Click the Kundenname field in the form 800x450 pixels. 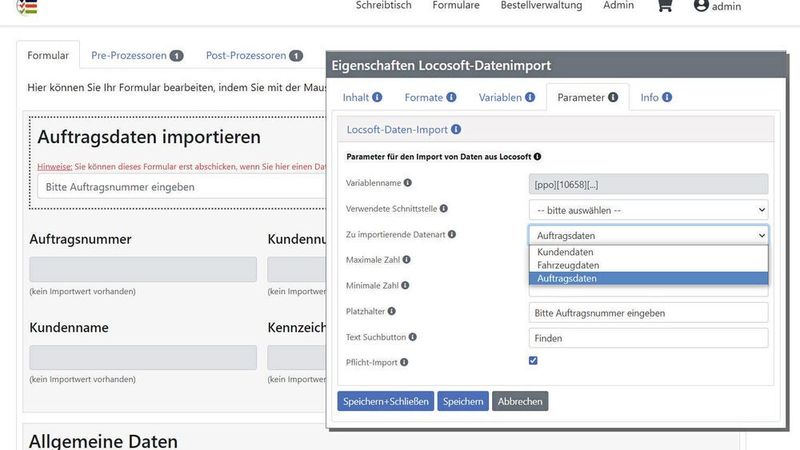pyautogui.click(x=143, y=357)
